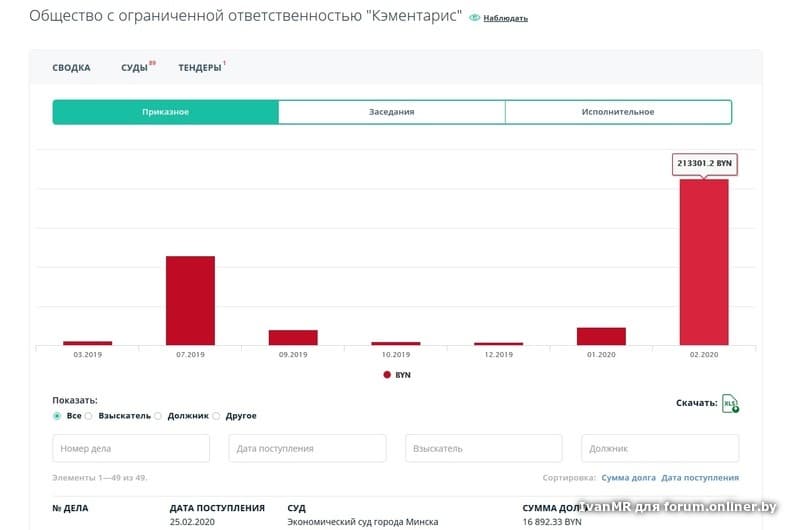Open the Наблюдать link
The image size is (800, 530).
coord(505,18)
